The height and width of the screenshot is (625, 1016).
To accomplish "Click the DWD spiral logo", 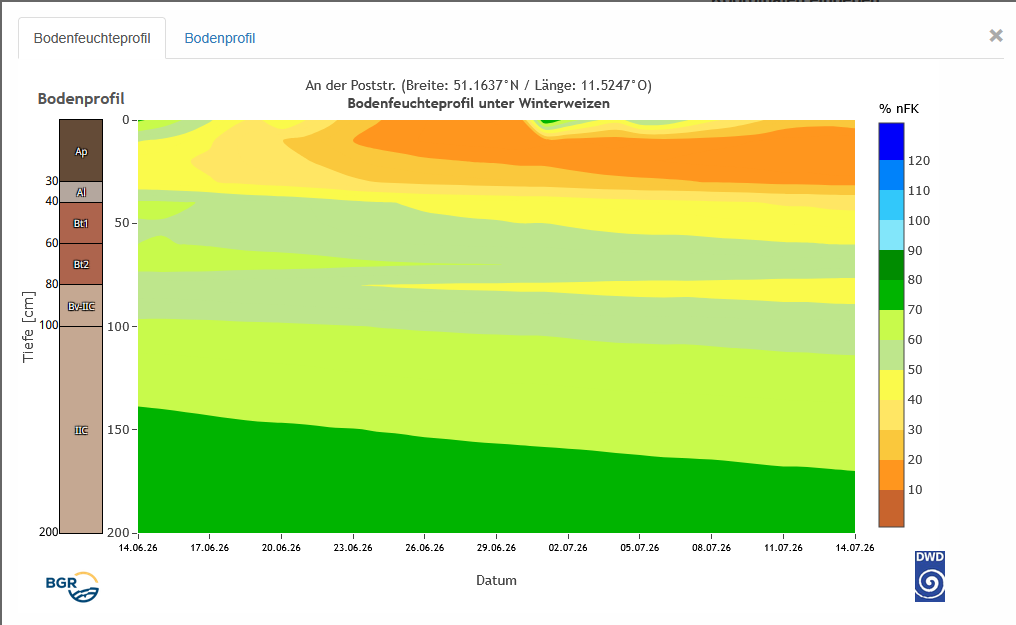I will click(930, 576).
